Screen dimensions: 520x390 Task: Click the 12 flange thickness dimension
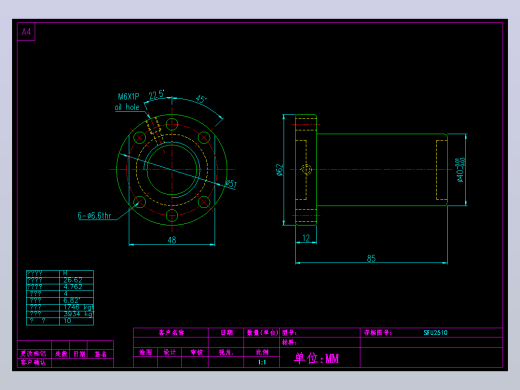(306, 238)
